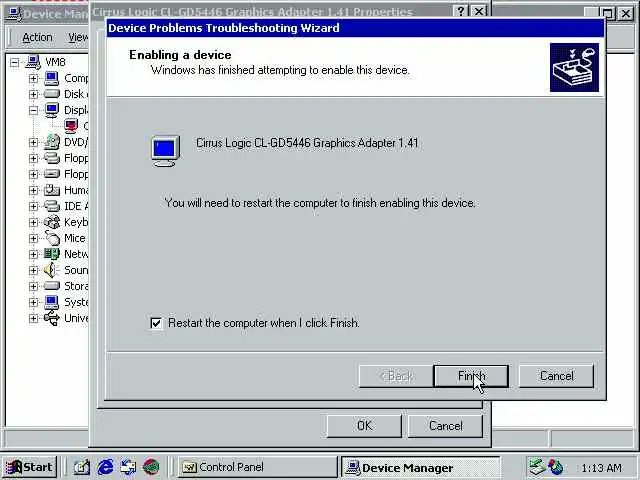Select the IDE controllers icon

click(x=52, y=206)
